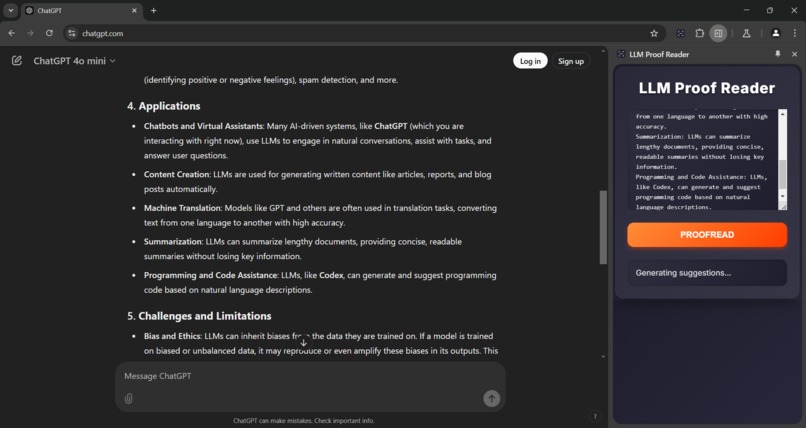
Task: Click the '4. Applications' heading
Action: click(163, 106)
